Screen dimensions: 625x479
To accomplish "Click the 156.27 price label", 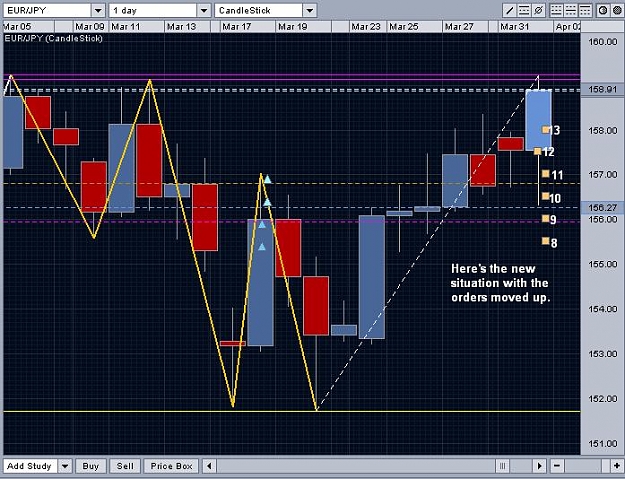I will (602, 208).
